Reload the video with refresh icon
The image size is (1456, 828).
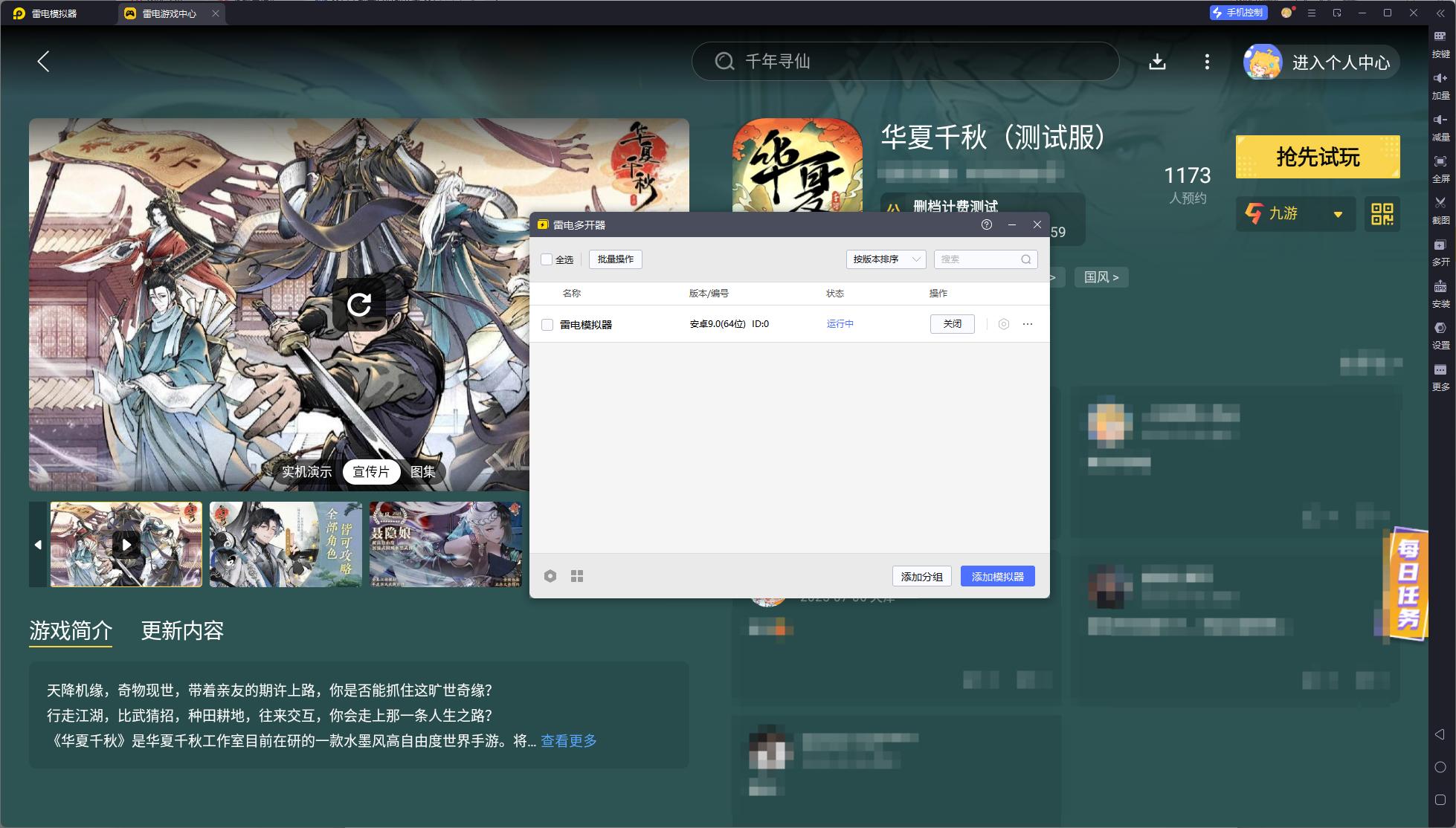pyautogui.click(x=359, y=304)
